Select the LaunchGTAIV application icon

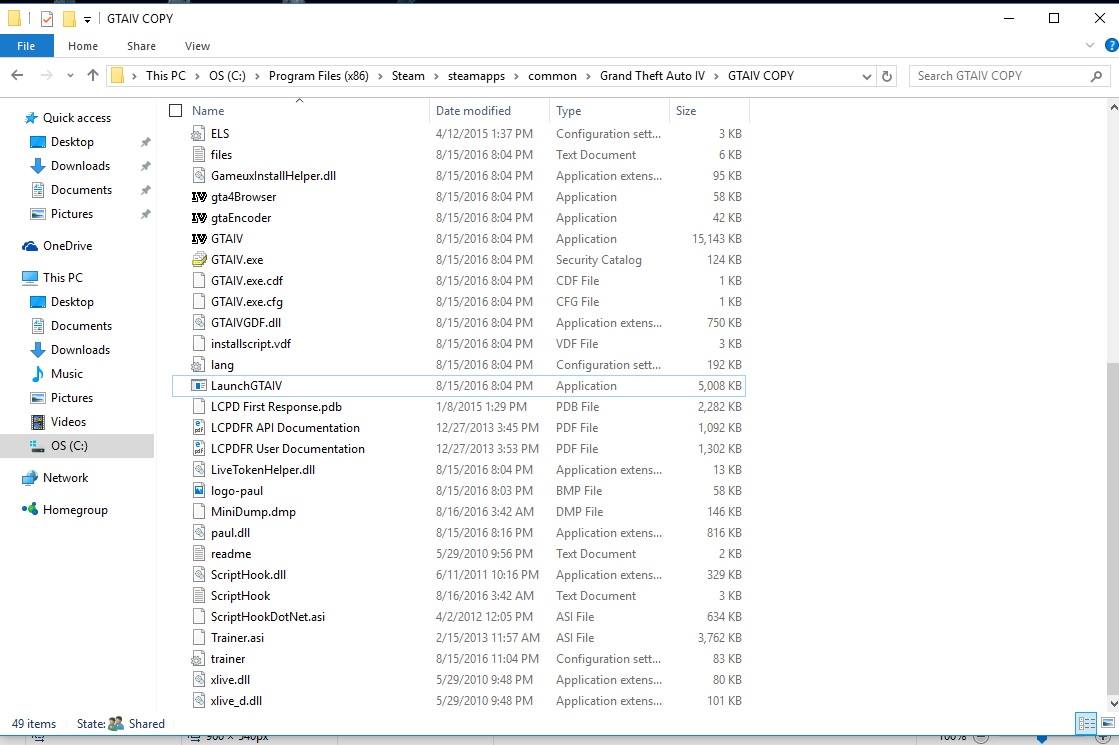click(x=198, y=386)
